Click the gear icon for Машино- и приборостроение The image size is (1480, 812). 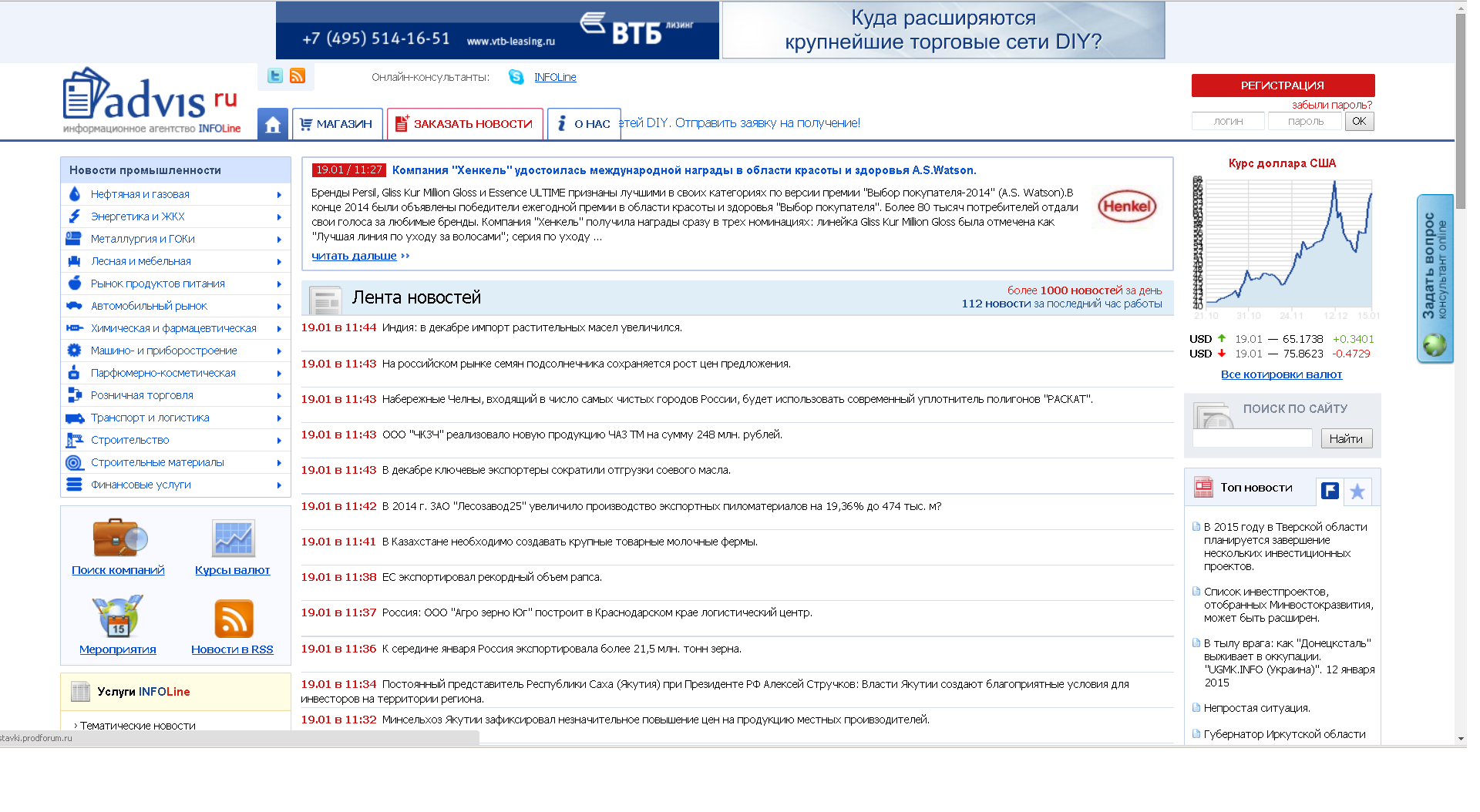[x=74, y=351]
